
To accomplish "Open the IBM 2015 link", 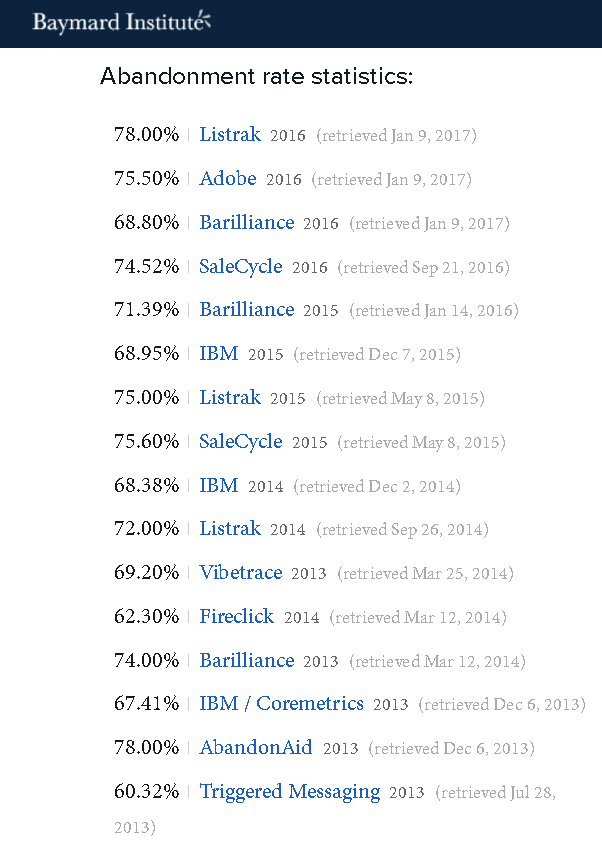I will click(x=218, y=353).
